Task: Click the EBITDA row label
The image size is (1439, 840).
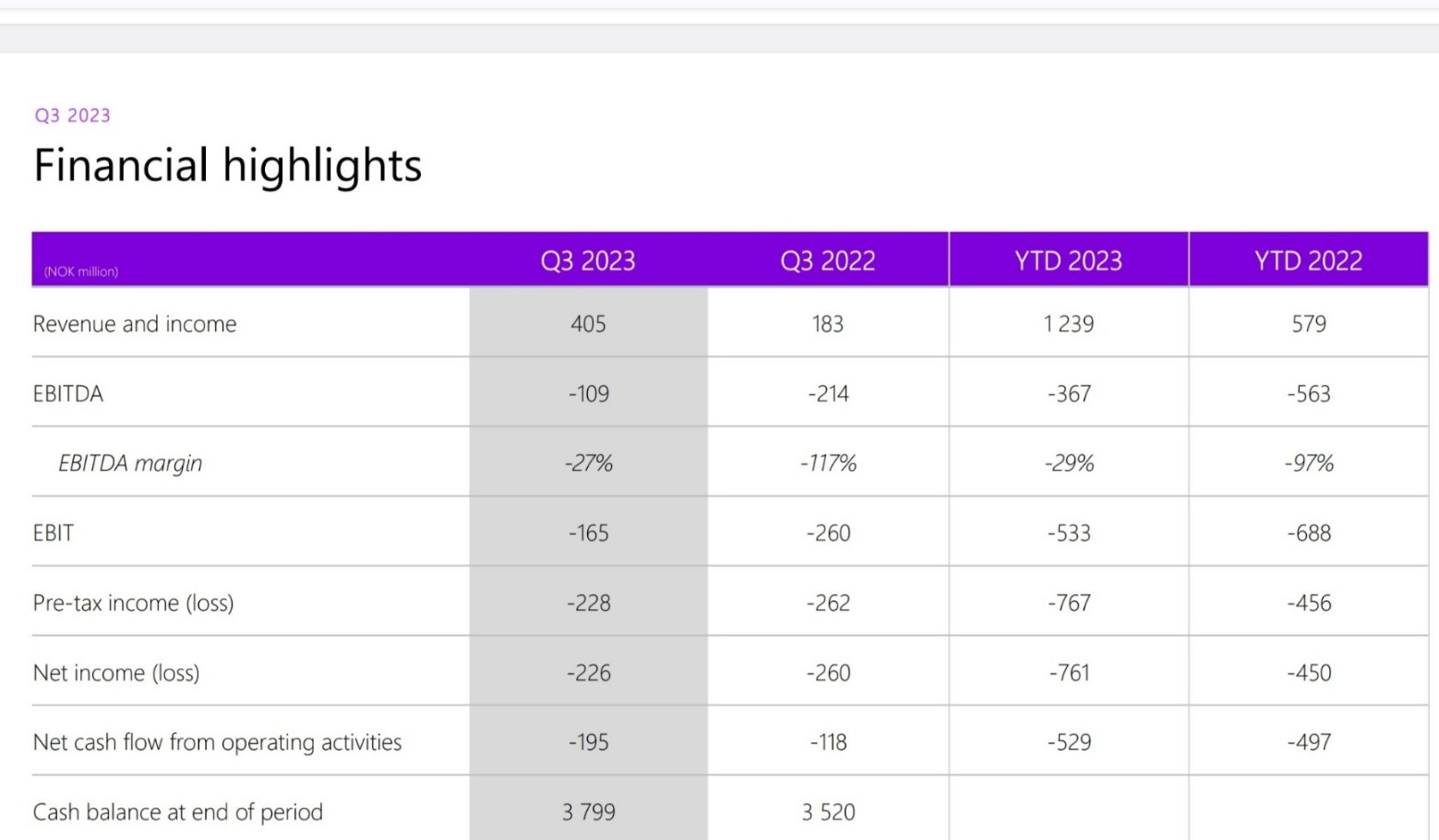Action: (68, 394)
